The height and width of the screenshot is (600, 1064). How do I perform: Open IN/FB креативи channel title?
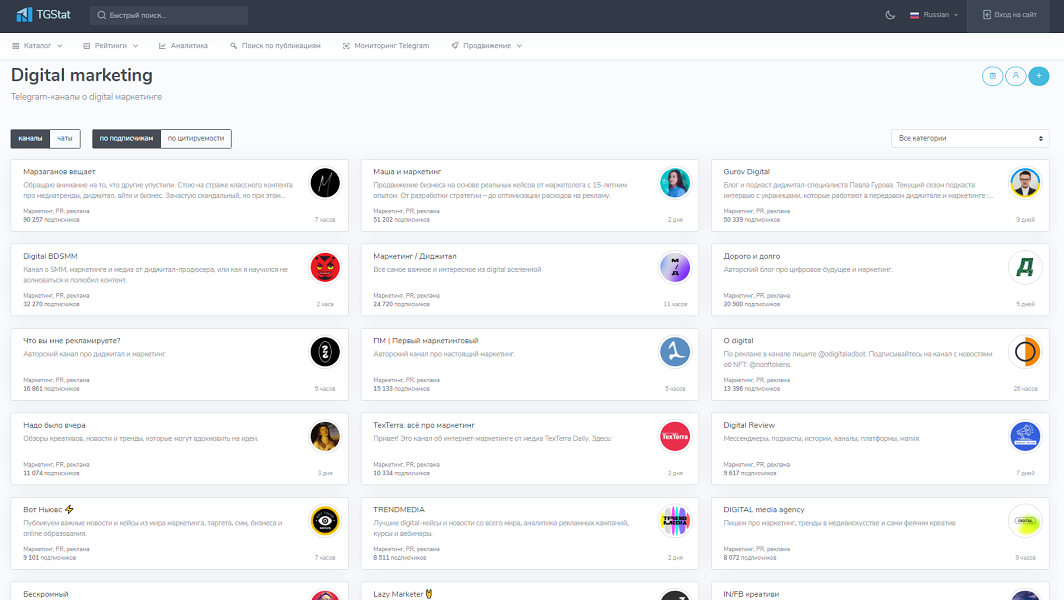tap(751, 594)
